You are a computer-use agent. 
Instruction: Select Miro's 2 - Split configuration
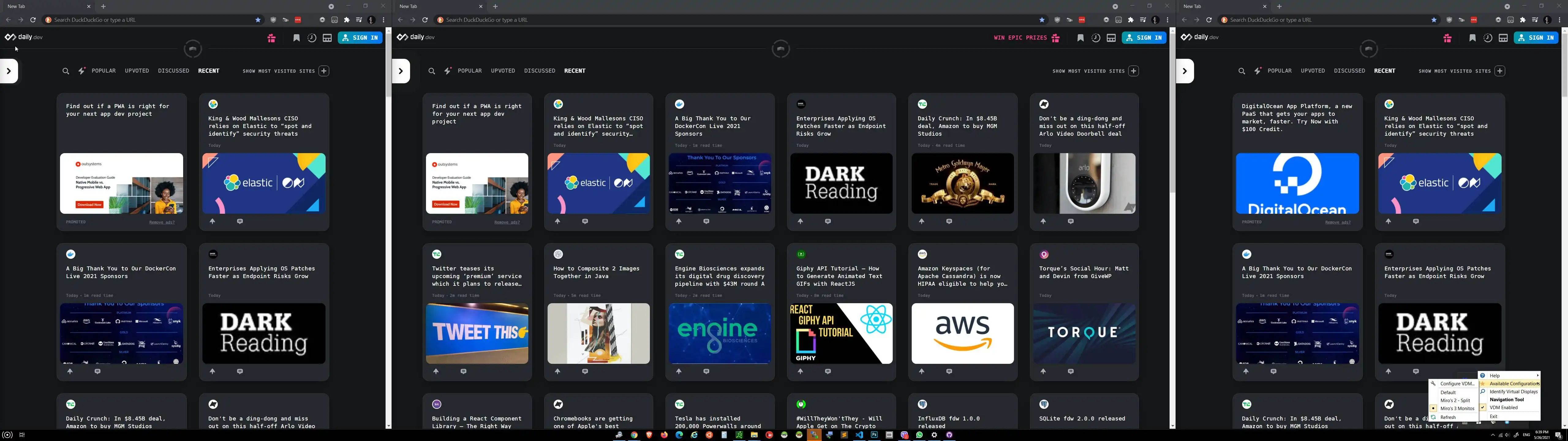[x=1455, y=400]
